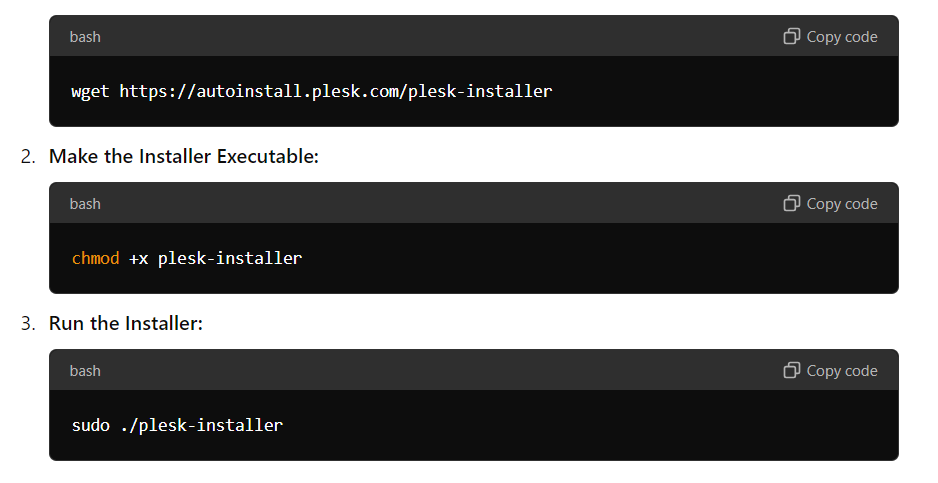Click the word wget in the first command
The image size is (938, 483).
tap(90, 92)
